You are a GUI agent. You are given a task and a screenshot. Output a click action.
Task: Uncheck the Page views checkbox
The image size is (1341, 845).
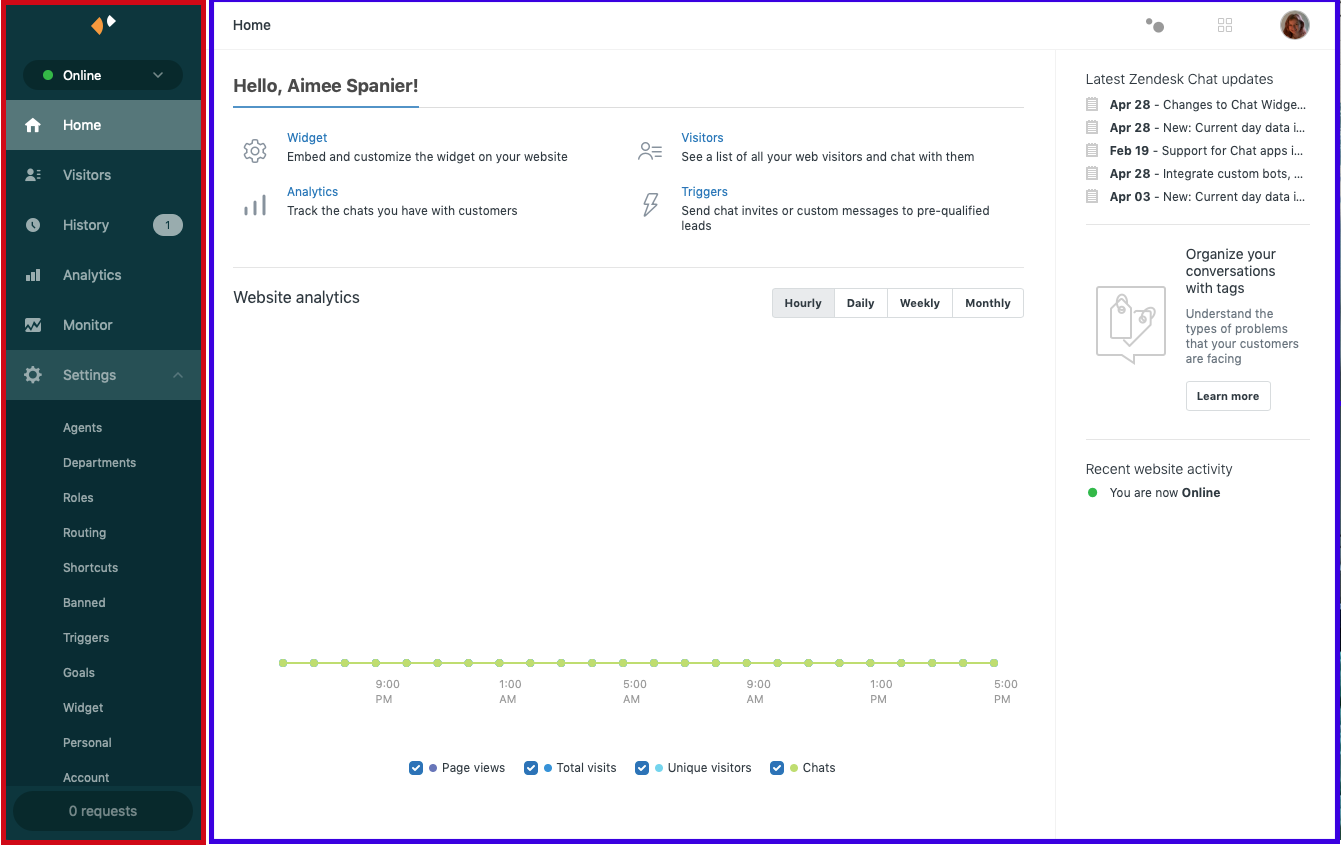click(416, 768)
